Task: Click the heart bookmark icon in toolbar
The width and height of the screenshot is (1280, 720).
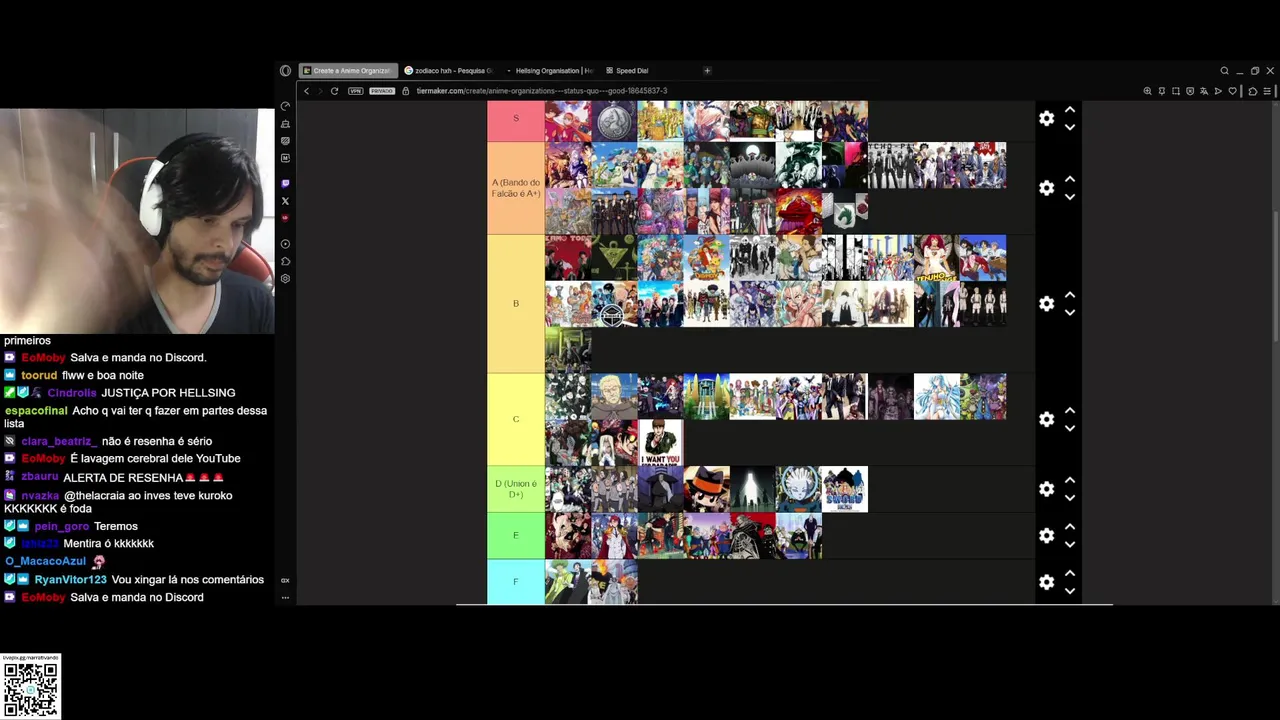Action: [x=1232, y=91]
